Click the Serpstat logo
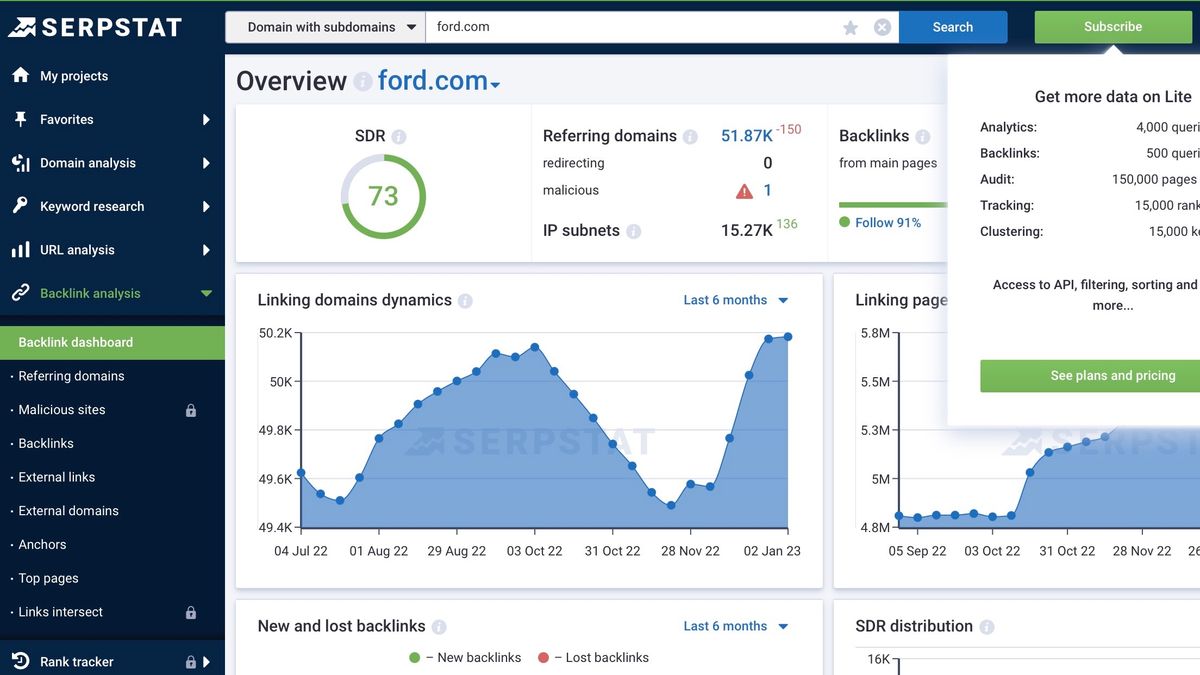Screen dimensions: 1200x675 (95, 26)
